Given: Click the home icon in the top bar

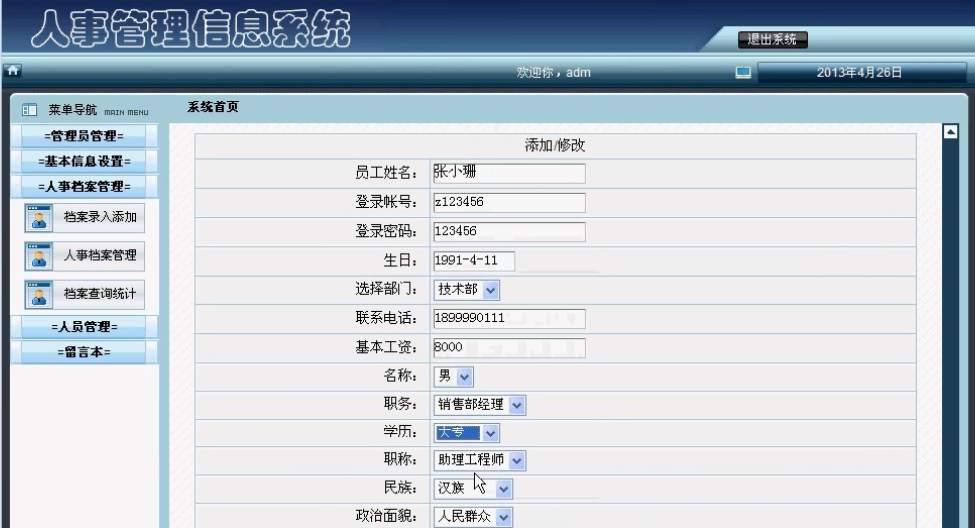Looking at the screenshot, I should pos(12,70).
